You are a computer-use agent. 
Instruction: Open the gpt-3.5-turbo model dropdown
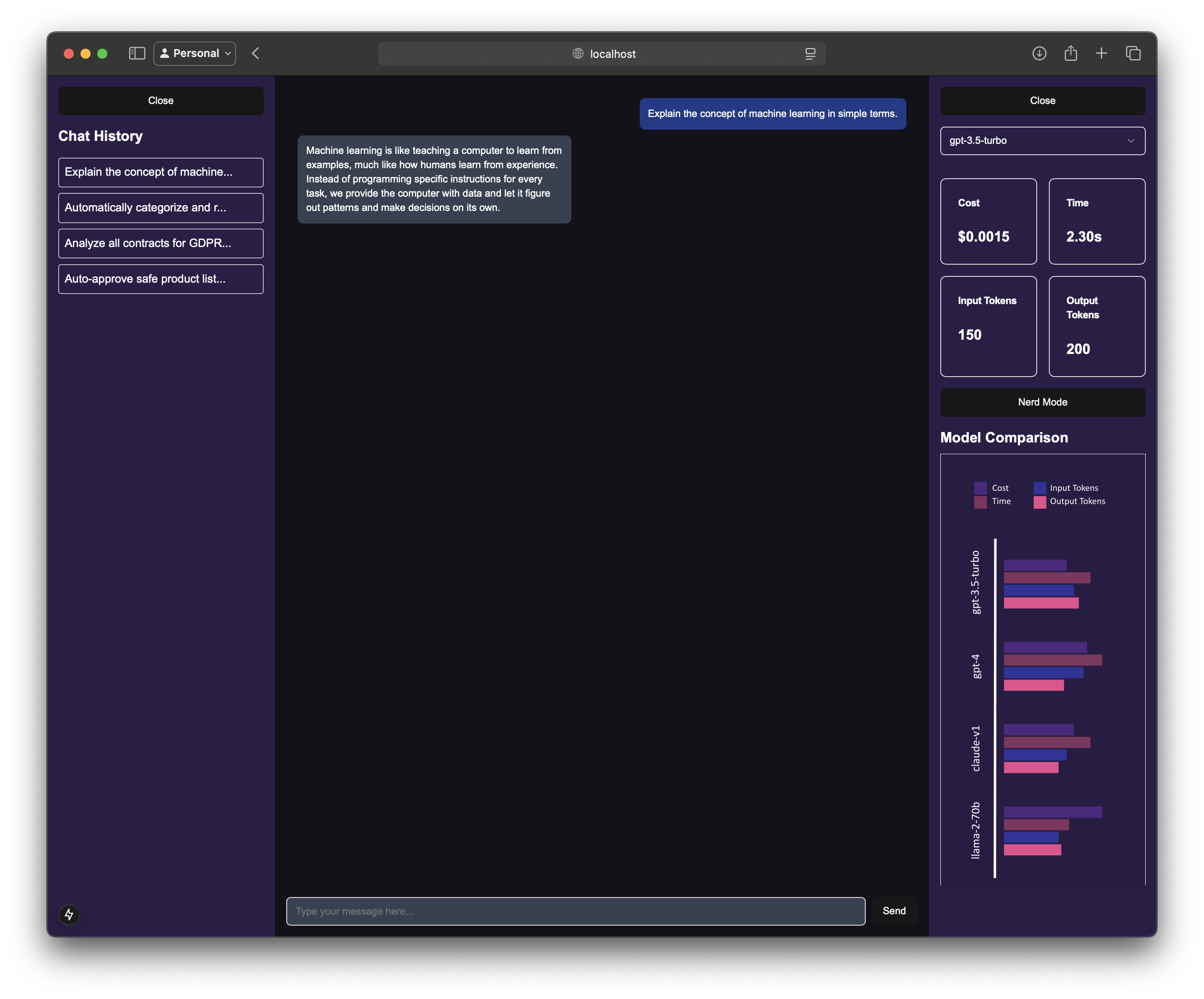click(1042, 140)
